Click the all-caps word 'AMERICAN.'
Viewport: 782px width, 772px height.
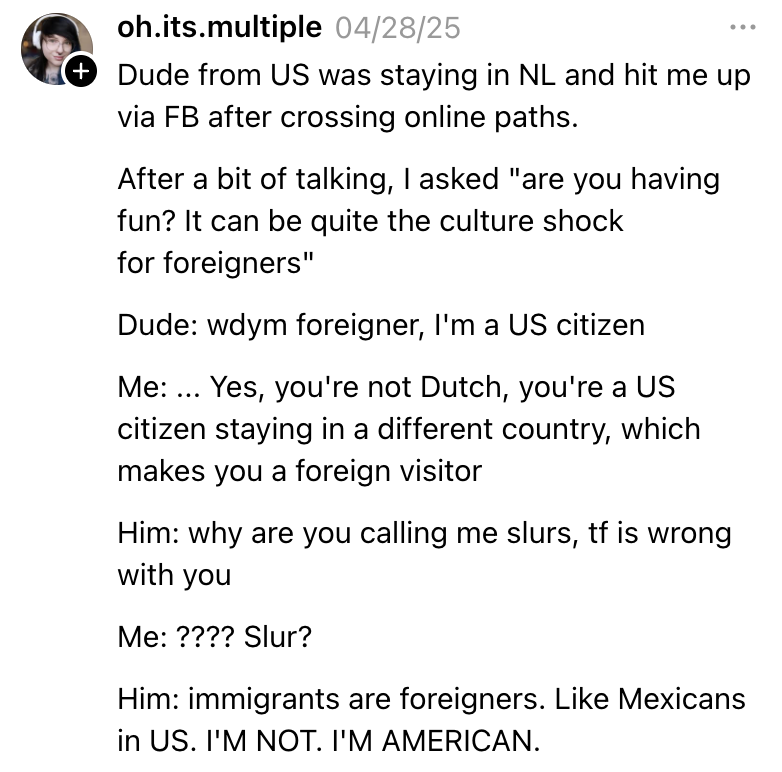point(461,741)
